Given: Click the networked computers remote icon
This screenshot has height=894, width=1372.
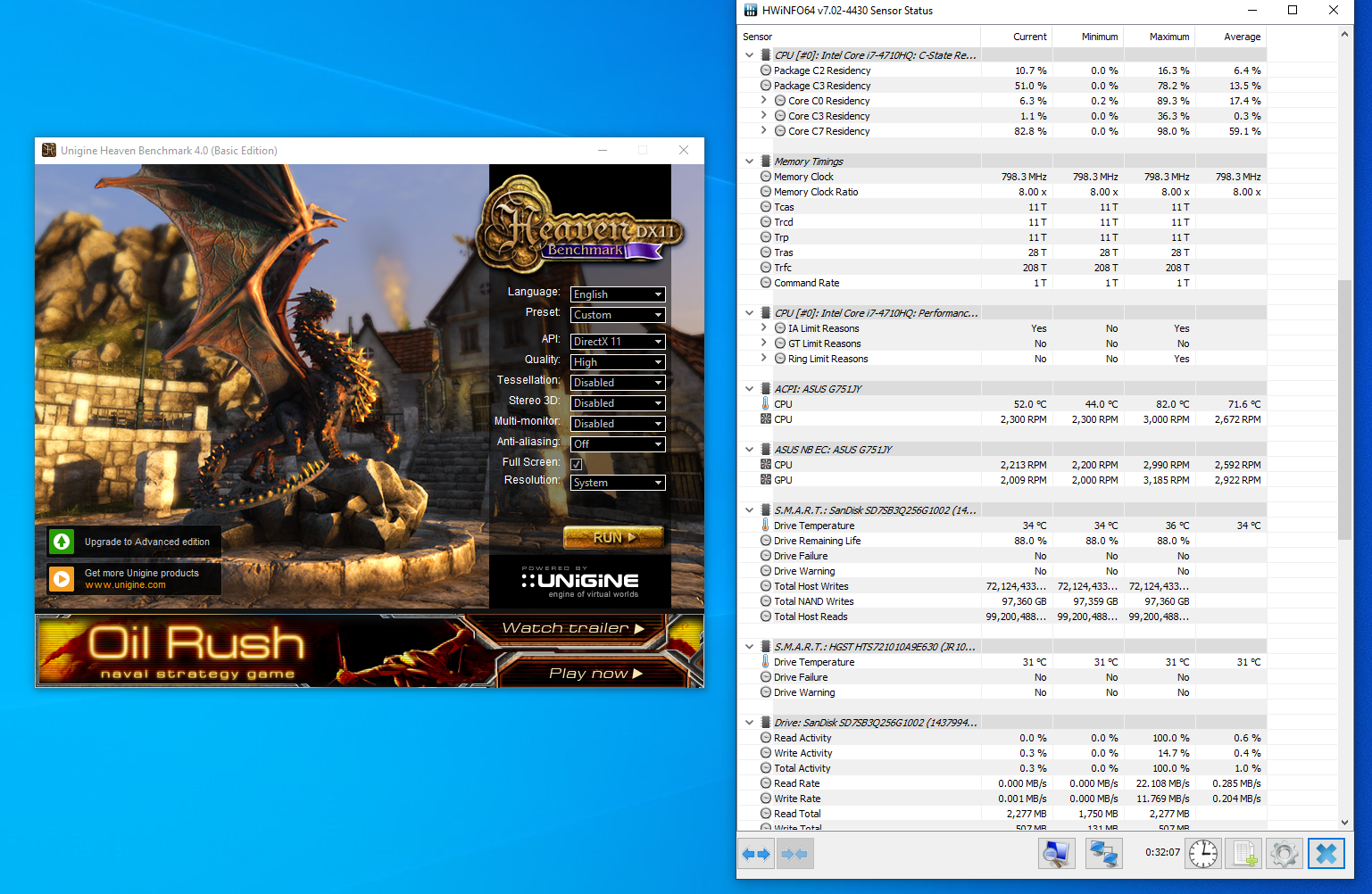Looking at the screenshot, I should (1103, 854).
